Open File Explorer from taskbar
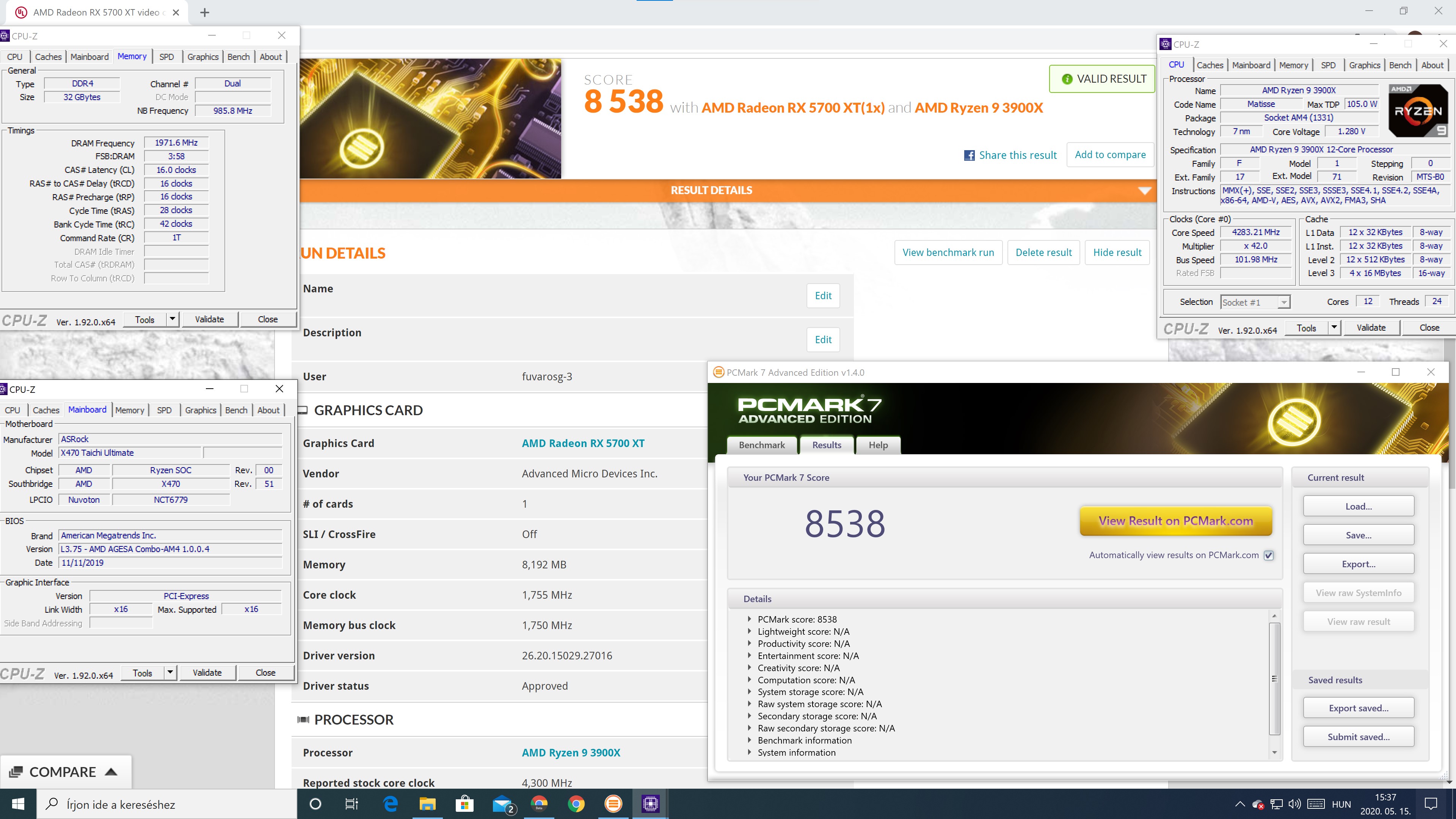This screenshot has width=1456, height=819. tap(427, 804)
